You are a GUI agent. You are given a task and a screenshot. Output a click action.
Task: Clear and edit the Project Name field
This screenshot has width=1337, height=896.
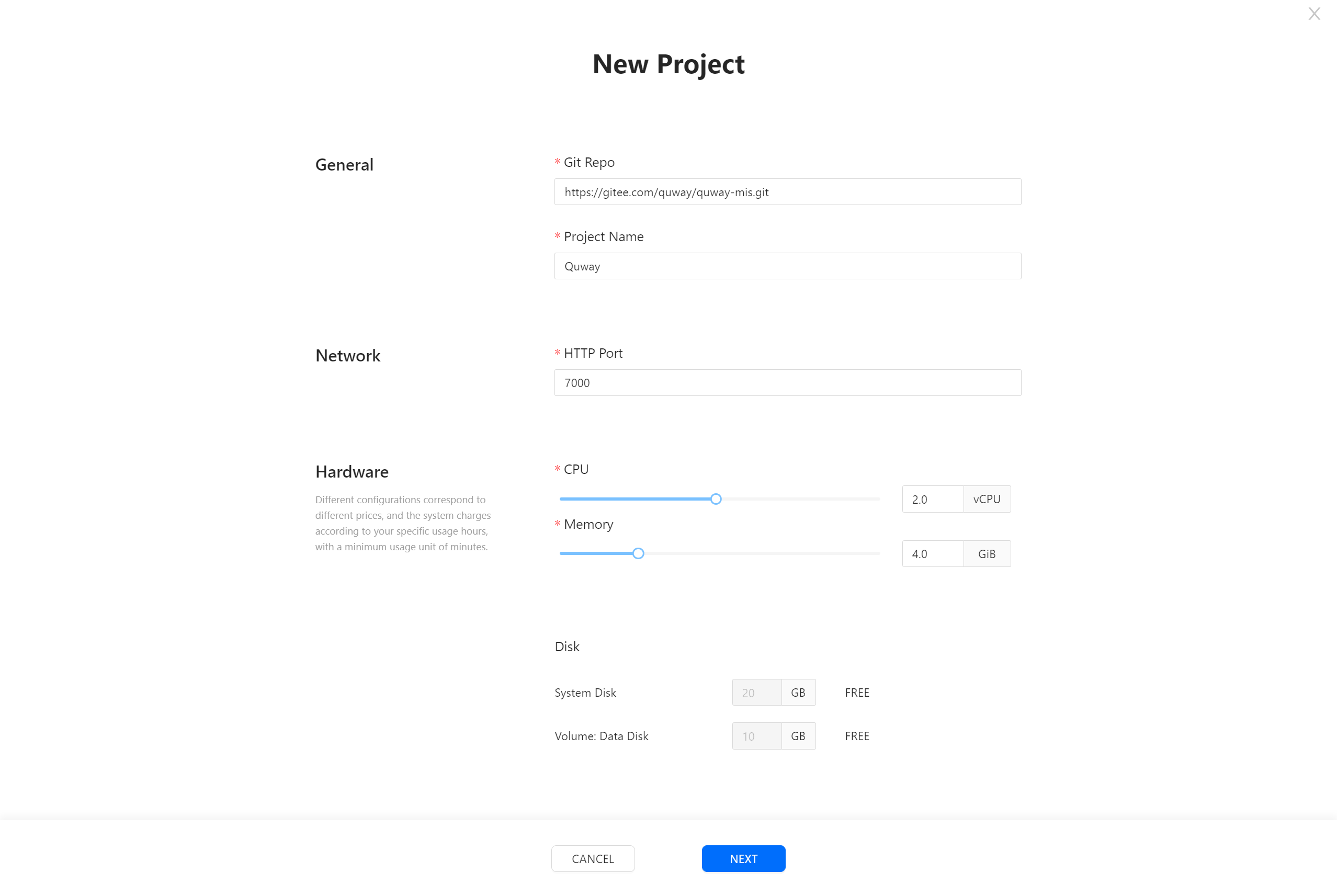[x=788, y=266]
